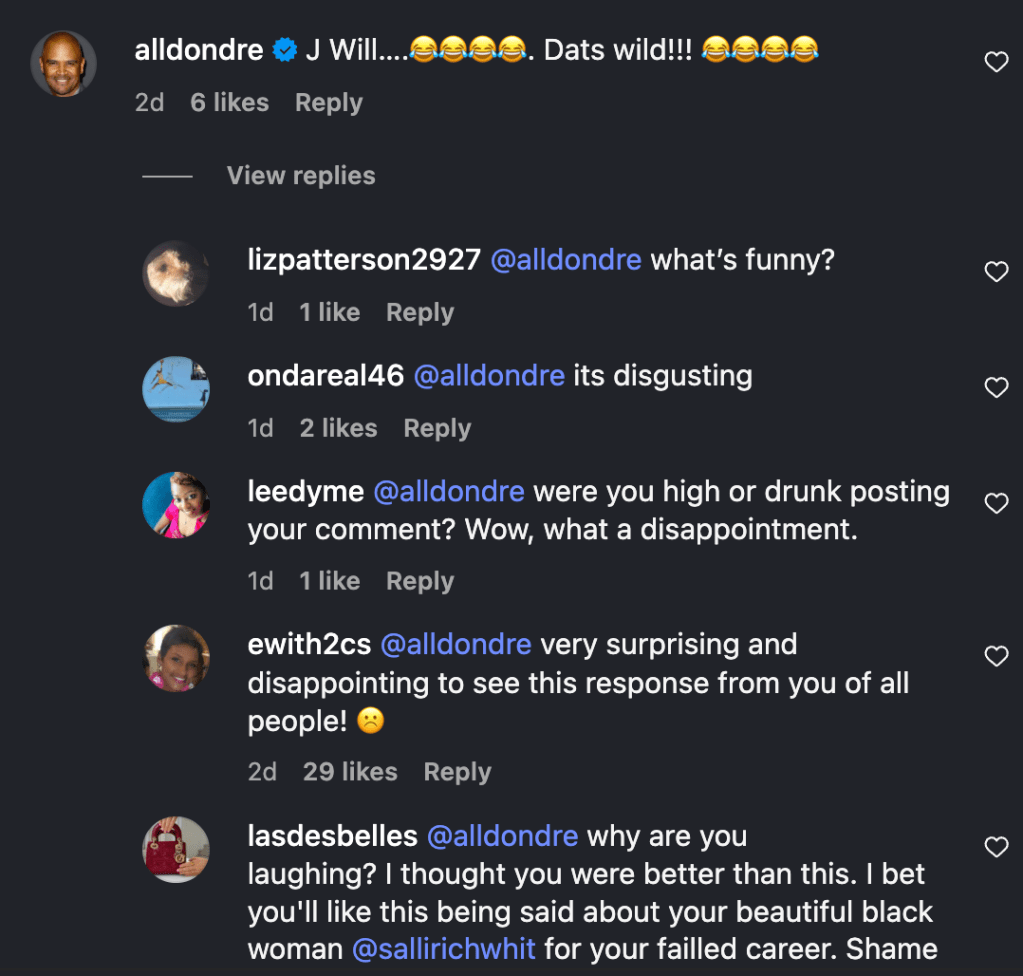Like lizpatterson2927's "what's funny?" reply
Screen dimensions: 1023x976
[996, 272]
